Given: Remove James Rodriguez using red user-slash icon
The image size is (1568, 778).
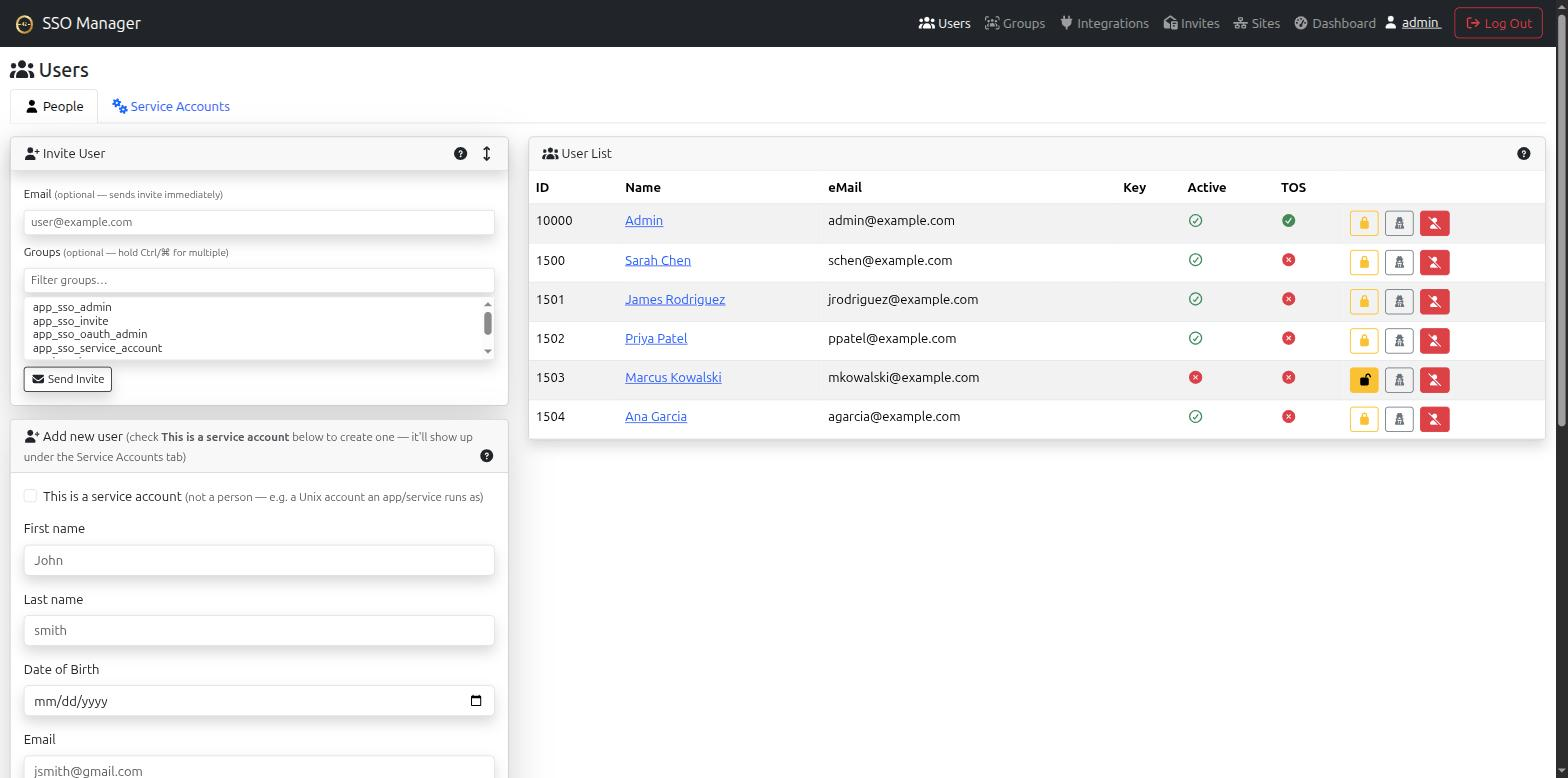Looking at the screenshot, I should [1434, 301].
